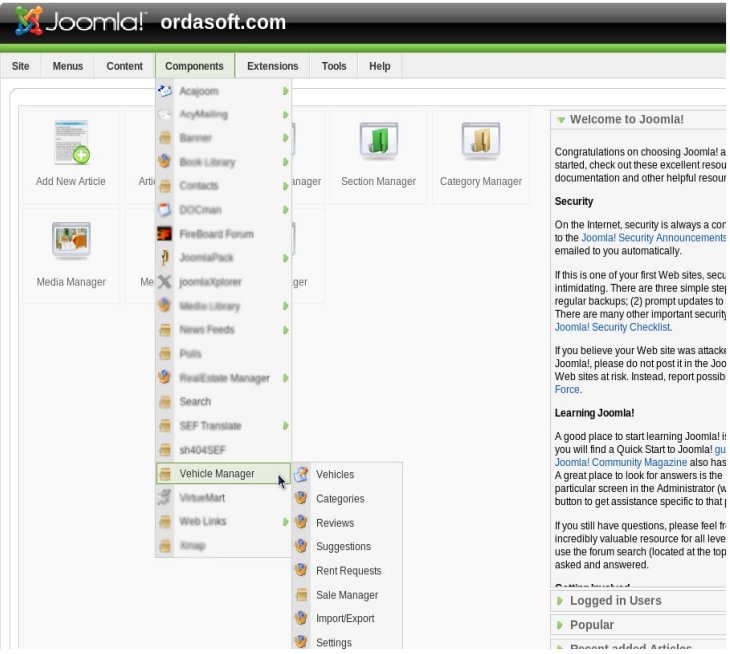
Task: Click the joomlaXplorer tools icon
Action: tap(164, 282)
